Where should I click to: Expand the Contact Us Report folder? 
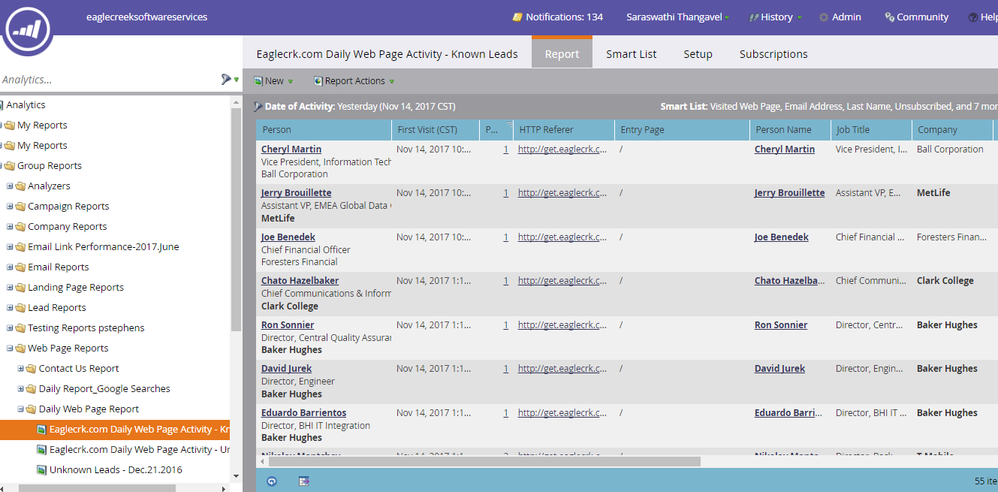(21, 369)
